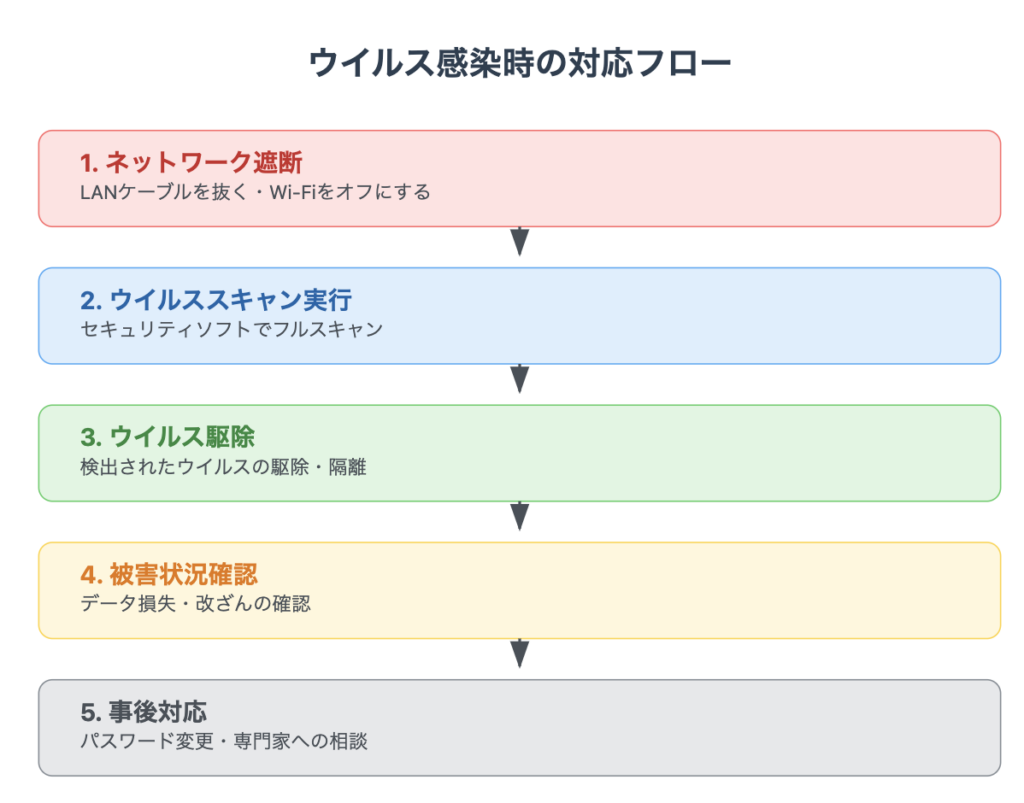Click the arrow between steps 3 and 4
1024x803 pixels.
click(x=519, y=516)
